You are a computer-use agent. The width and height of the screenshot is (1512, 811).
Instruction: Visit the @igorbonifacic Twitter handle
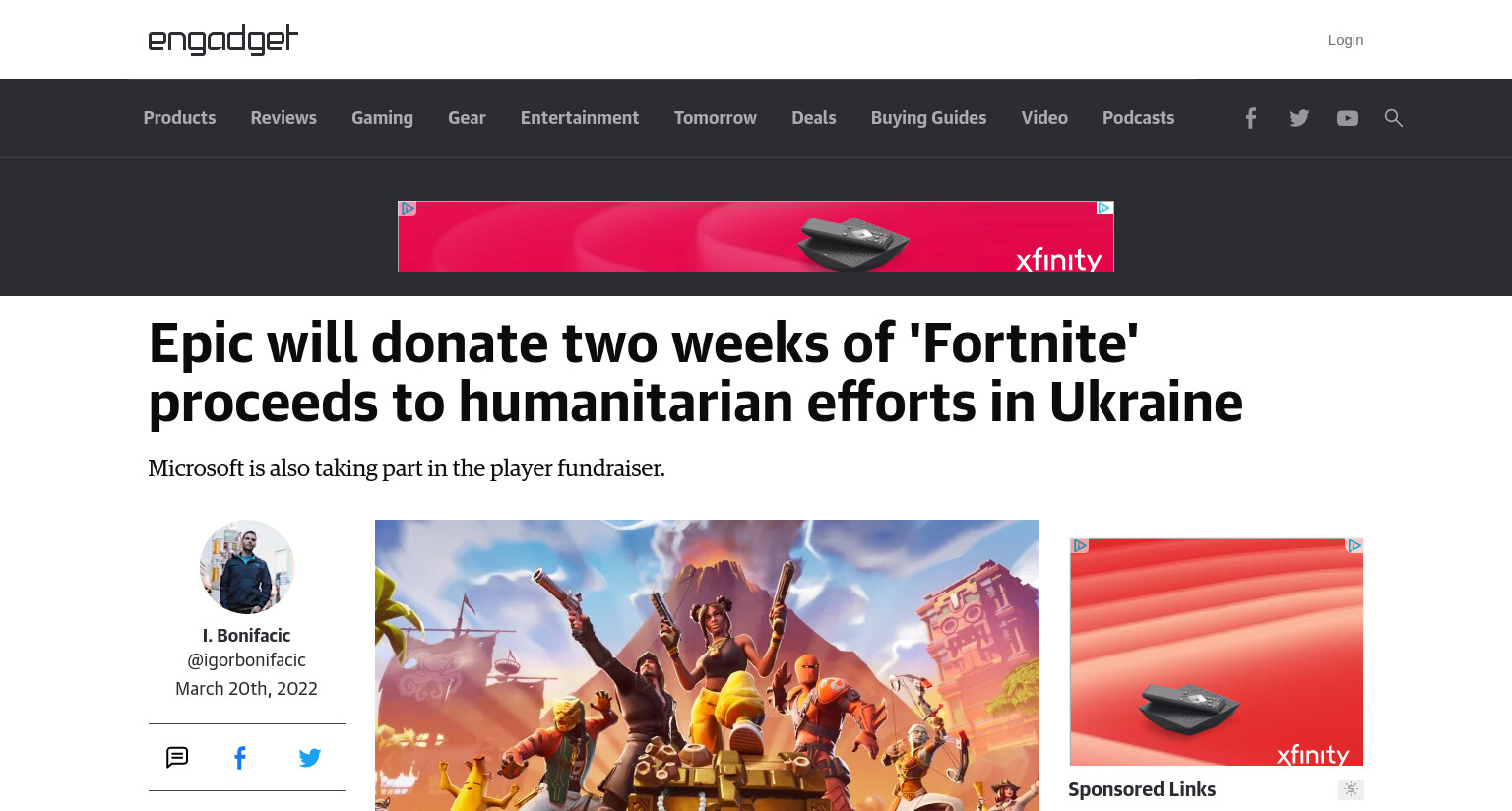click(x=246, y=660)
